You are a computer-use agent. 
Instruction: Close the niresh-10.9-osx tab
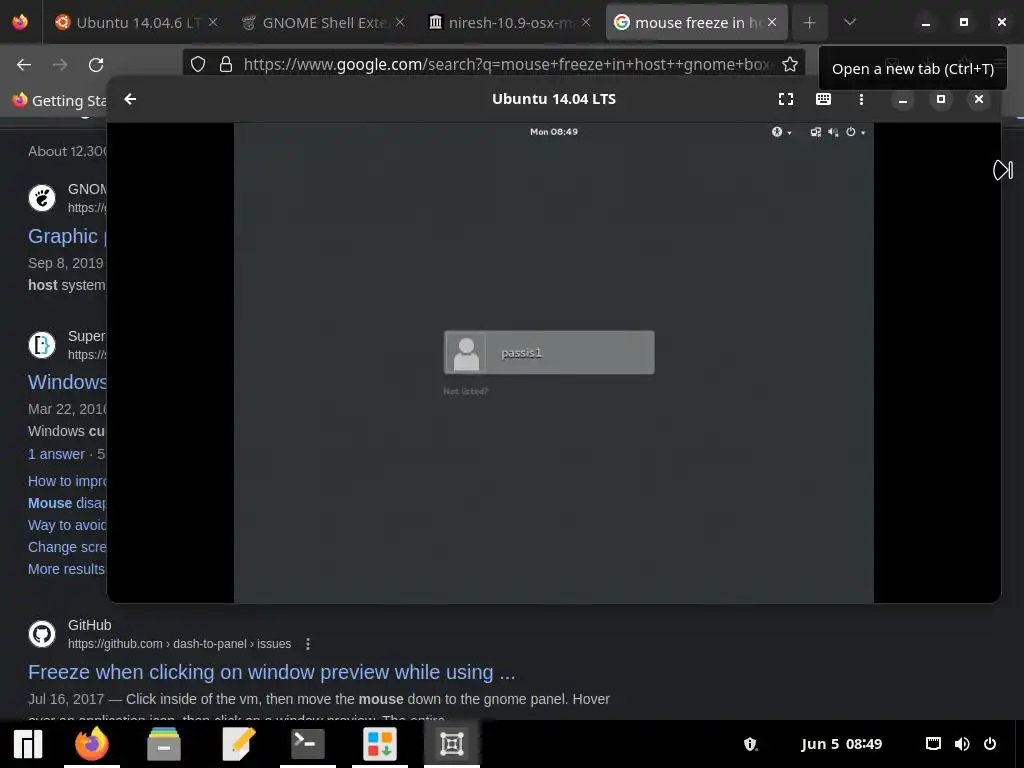(586, 22)
